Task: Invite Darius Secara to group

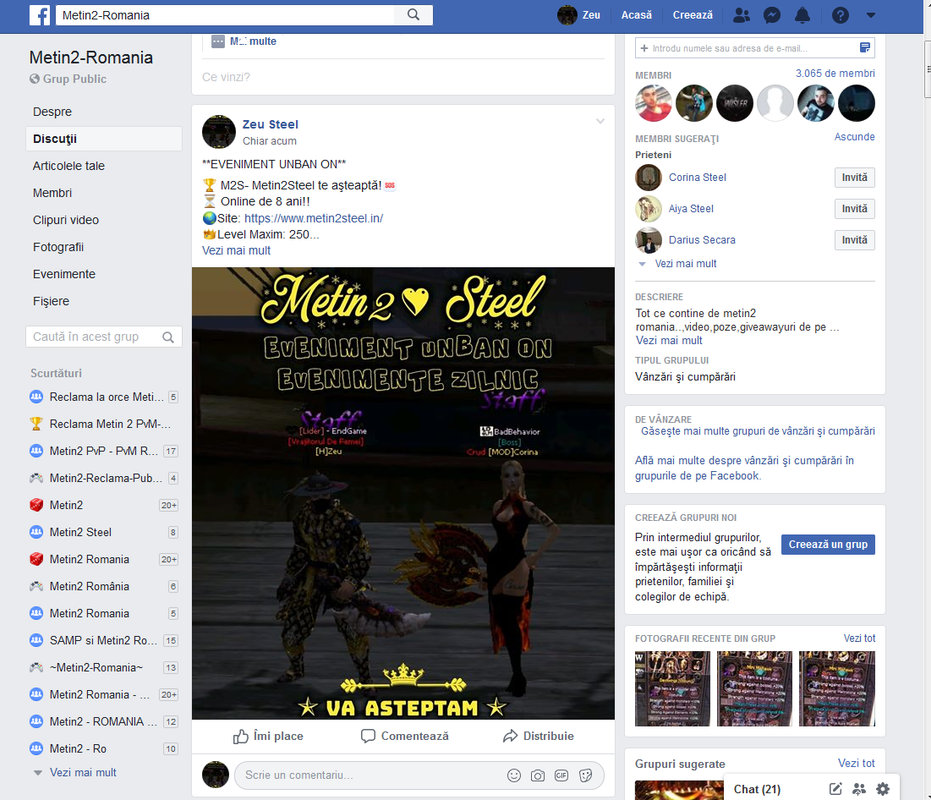Action: [854, 240]
